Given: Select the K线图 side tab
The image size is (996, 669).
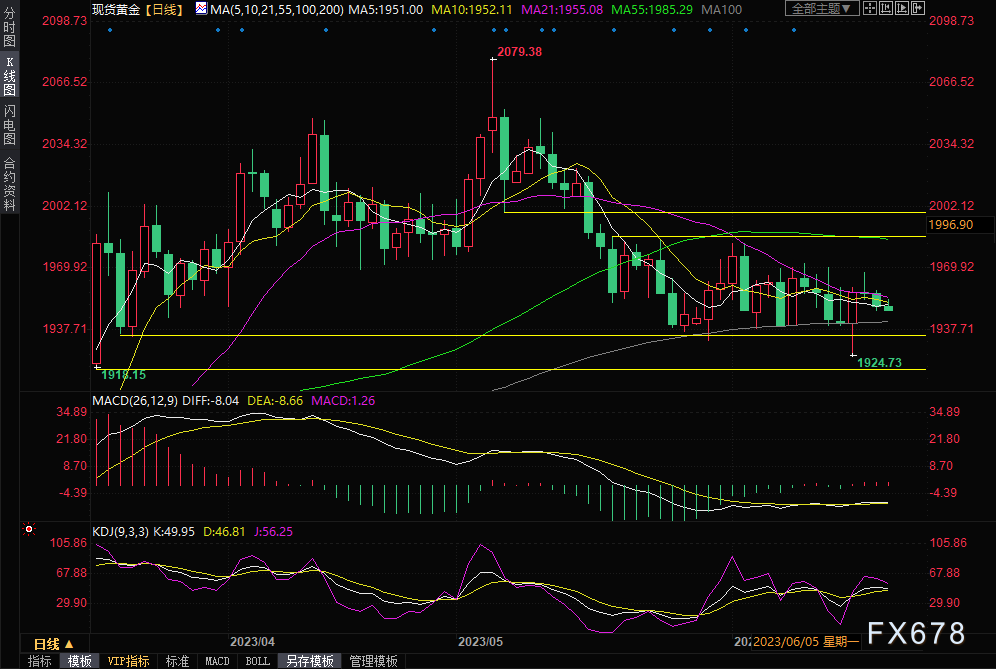Looking at the screenshot, I should [x=9, y=77].
